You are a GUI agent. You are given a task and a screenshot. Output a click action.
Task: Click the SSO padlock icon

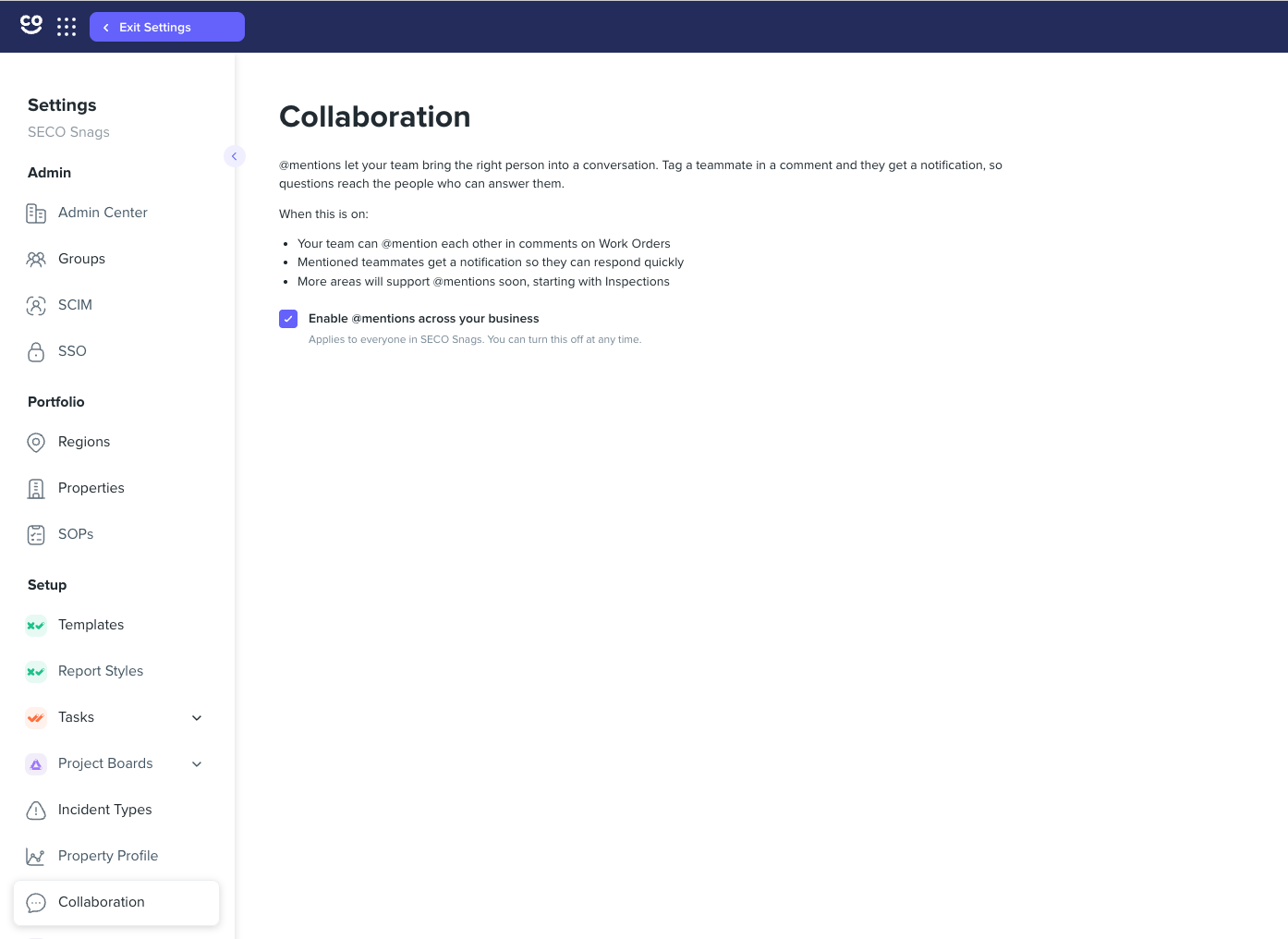tap(36, 352)
